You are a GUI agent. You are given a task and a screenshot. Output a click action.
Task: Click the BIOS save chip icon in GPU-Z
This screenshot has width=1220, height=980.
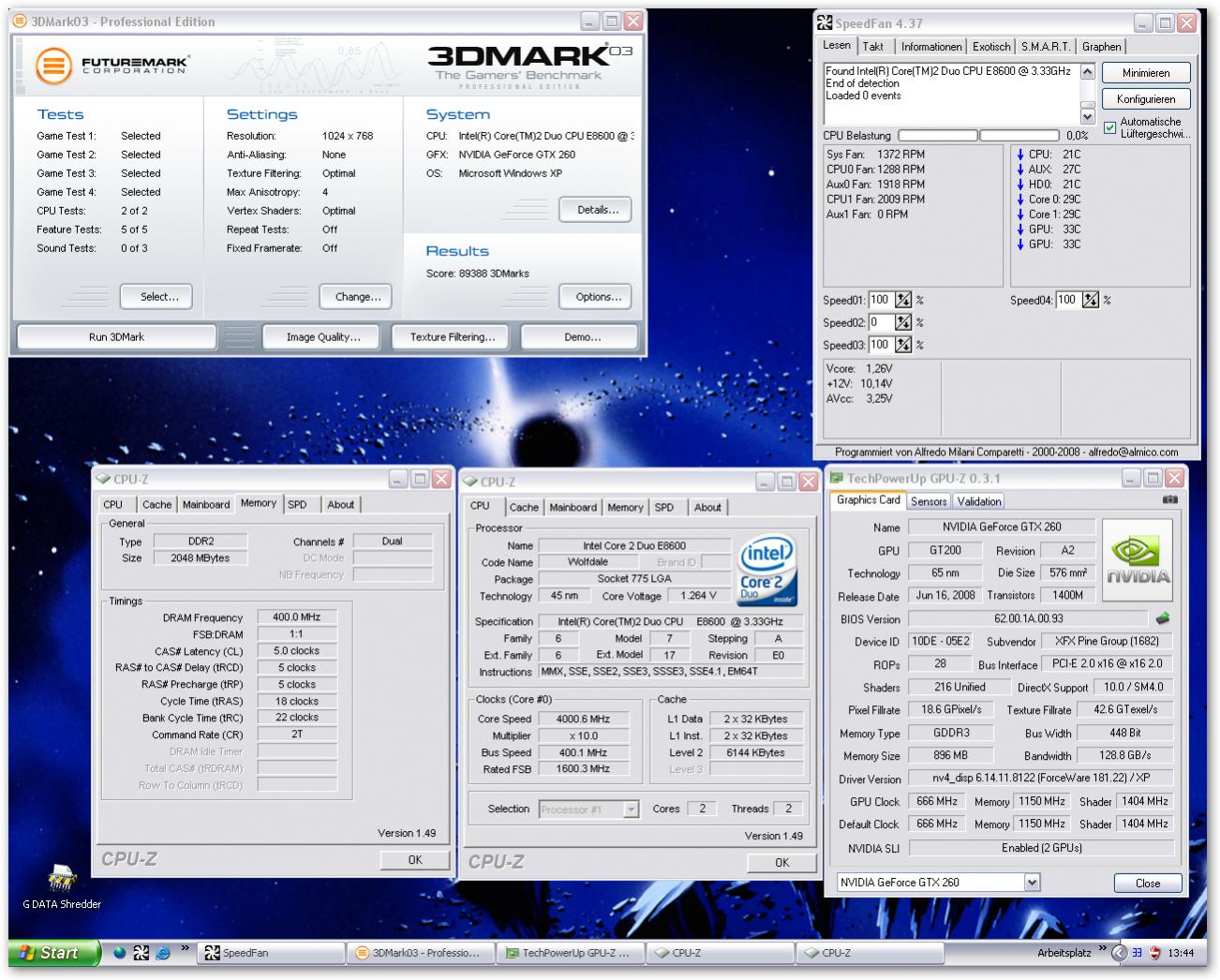click(1163, 618)
